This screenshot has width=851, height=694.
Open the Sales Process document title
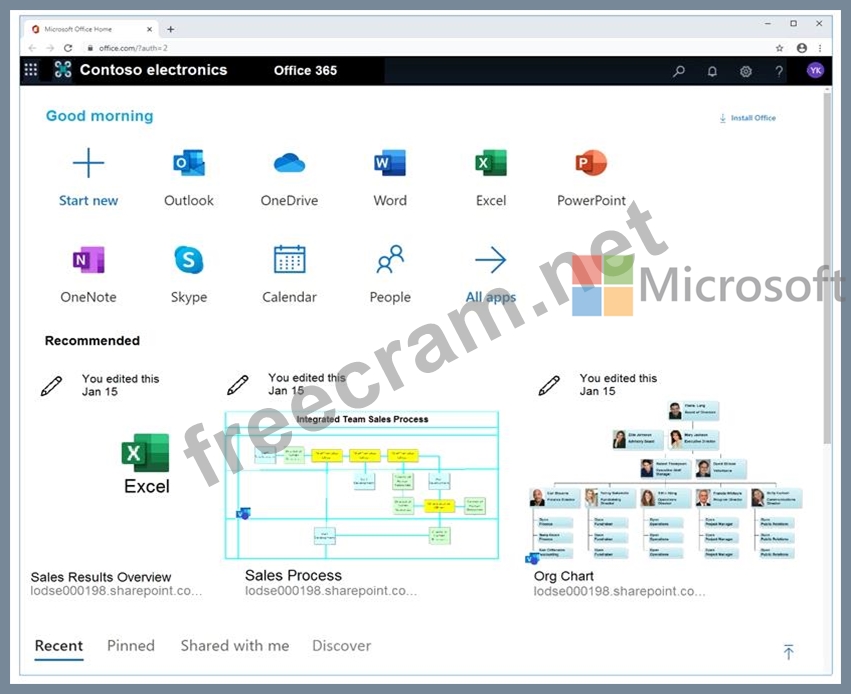[293, 575]
